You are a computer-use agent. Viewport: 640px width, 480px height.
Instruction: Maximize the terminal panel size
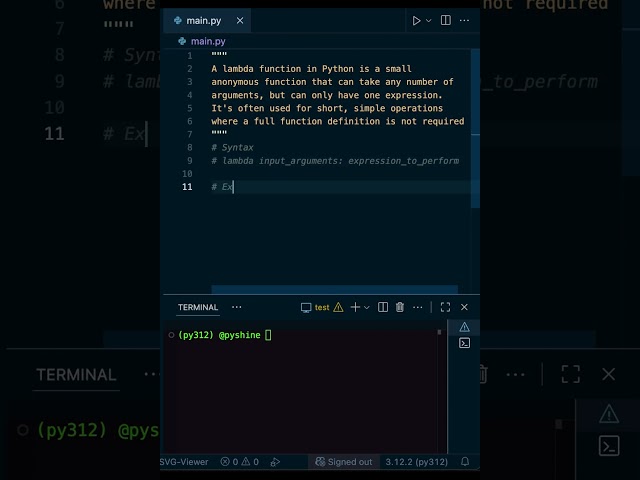pyautogui.click(x=445, y=307)
